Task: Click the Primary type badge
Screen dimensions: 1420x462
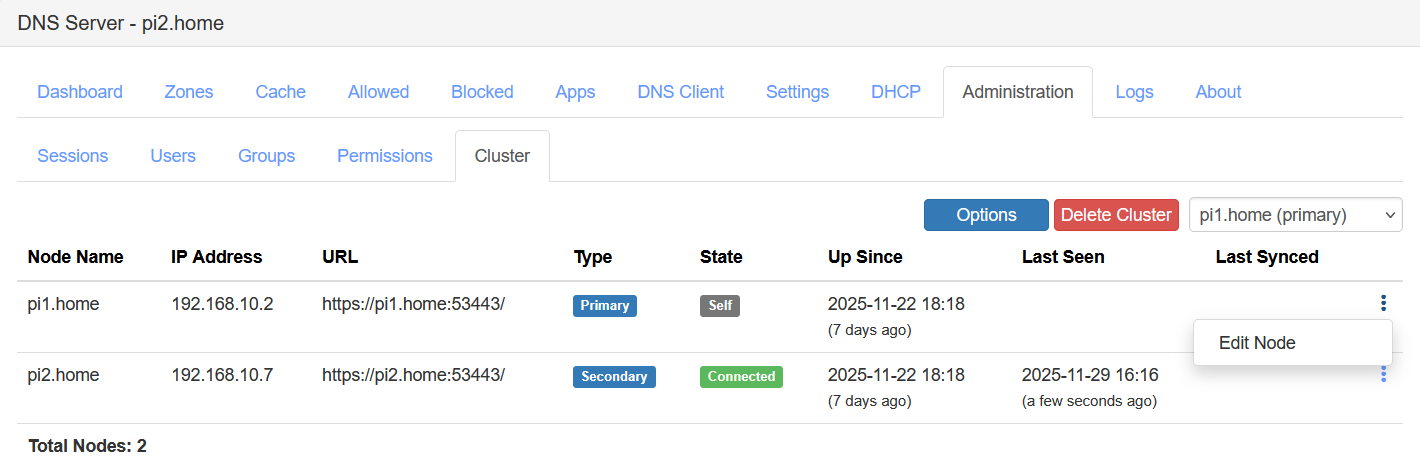Action: pyautogui.click(x=604, y=306)
